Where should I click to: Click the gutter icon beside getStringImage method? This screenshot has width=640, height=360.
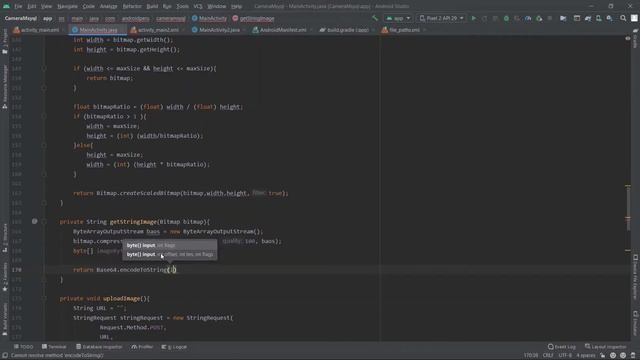pos(34,221)
